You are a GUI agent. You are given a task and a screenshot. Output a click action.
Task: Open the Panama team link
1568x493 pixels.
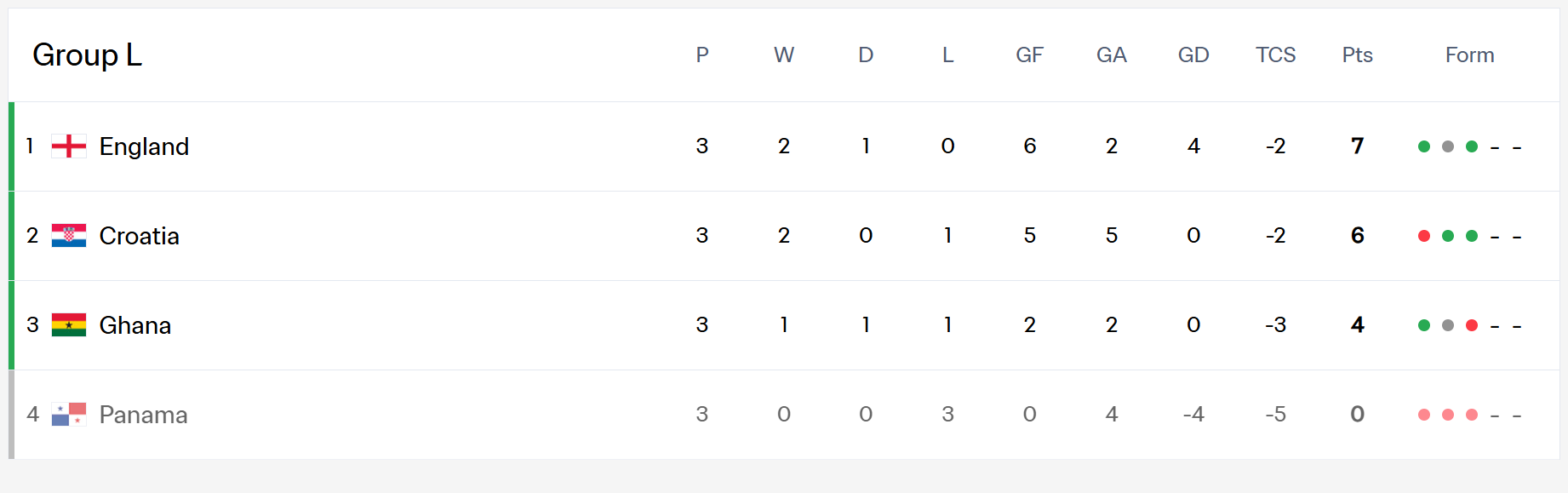144,415
